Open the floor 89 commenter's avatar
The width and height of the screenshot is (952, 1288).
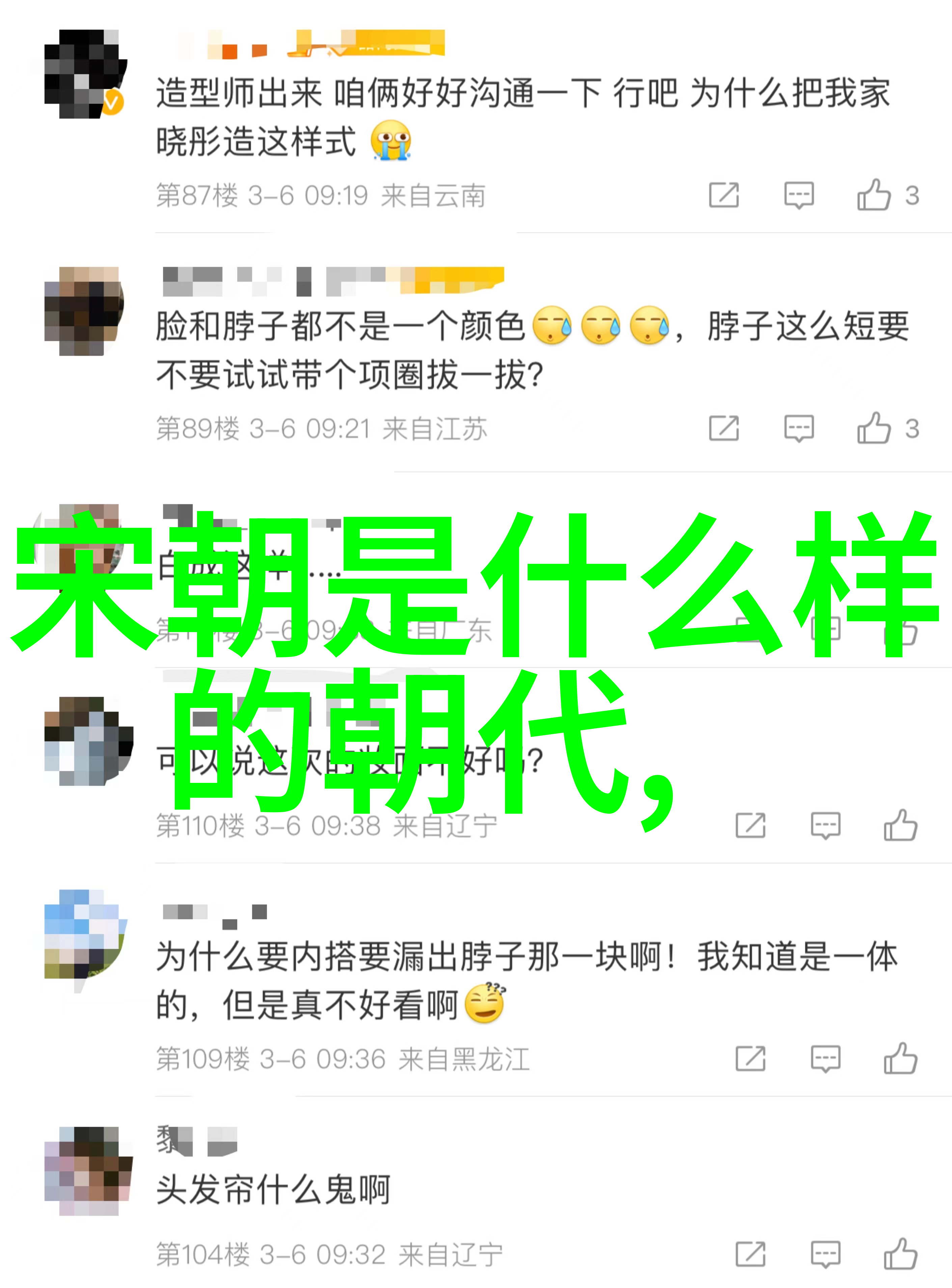(84, 311)
